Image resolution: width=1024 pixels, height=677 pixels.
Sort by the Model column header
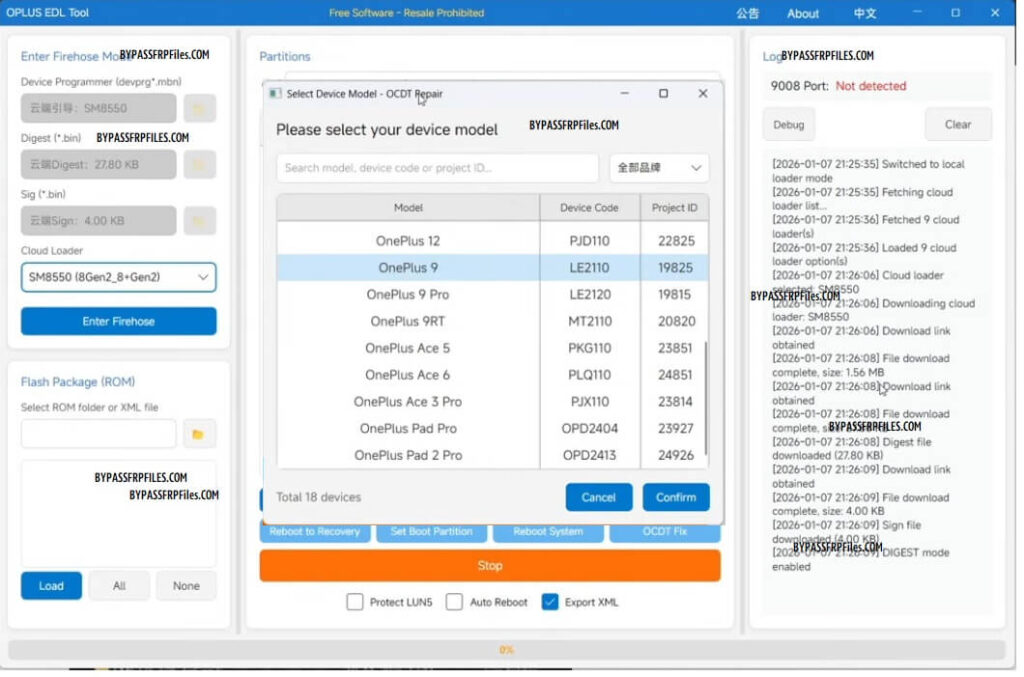(408, 208)
